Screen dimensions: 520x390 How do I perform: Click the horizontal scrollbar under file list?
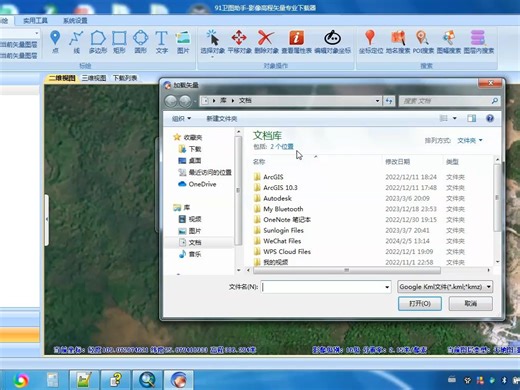pyautogui.click(x=347, y=270)
